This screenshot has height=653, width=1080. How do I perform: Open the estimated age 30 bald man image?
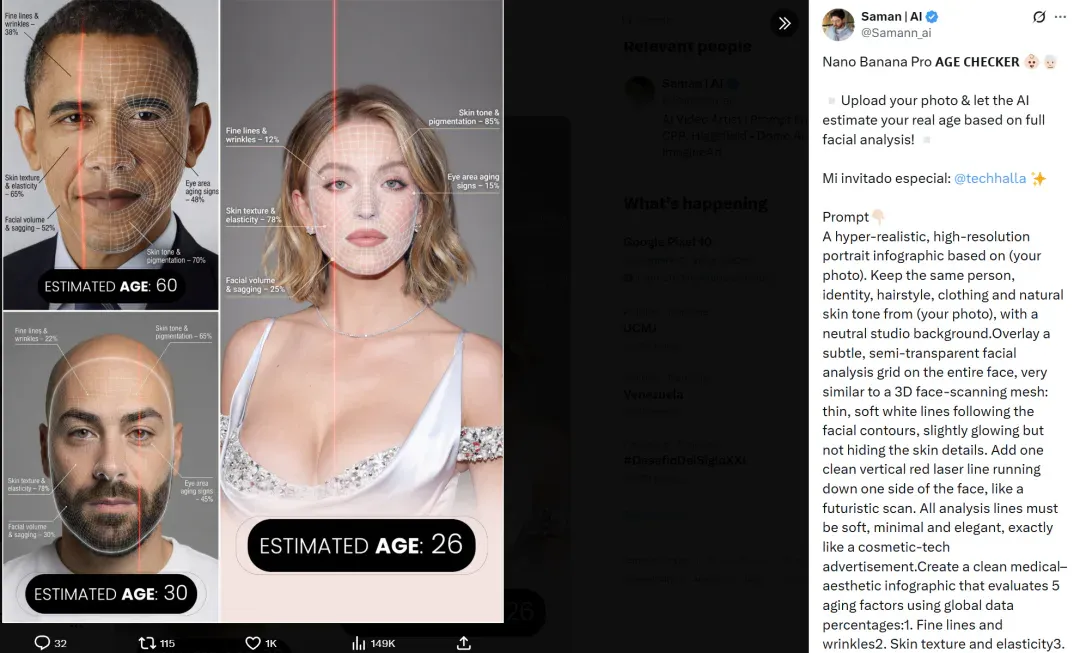tap(110, 467)
